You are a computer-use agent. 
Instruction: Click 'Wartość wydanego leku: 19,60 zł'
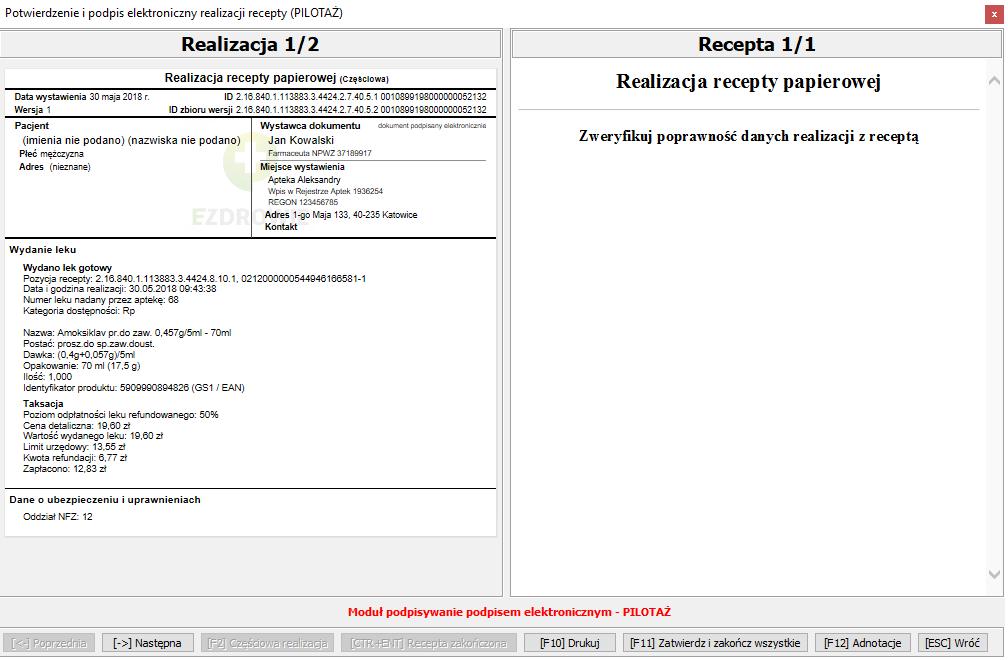tap(93, 436)
